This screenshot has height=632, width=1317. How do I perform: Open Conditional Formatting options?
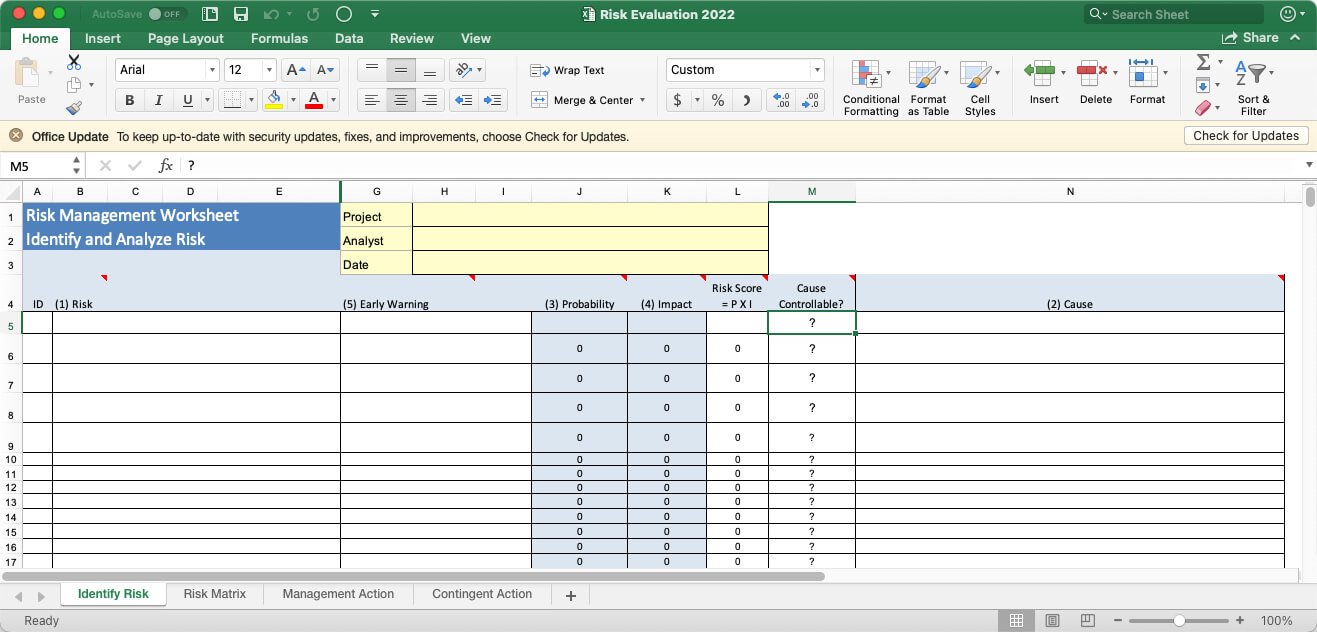[x=870, y=88]
